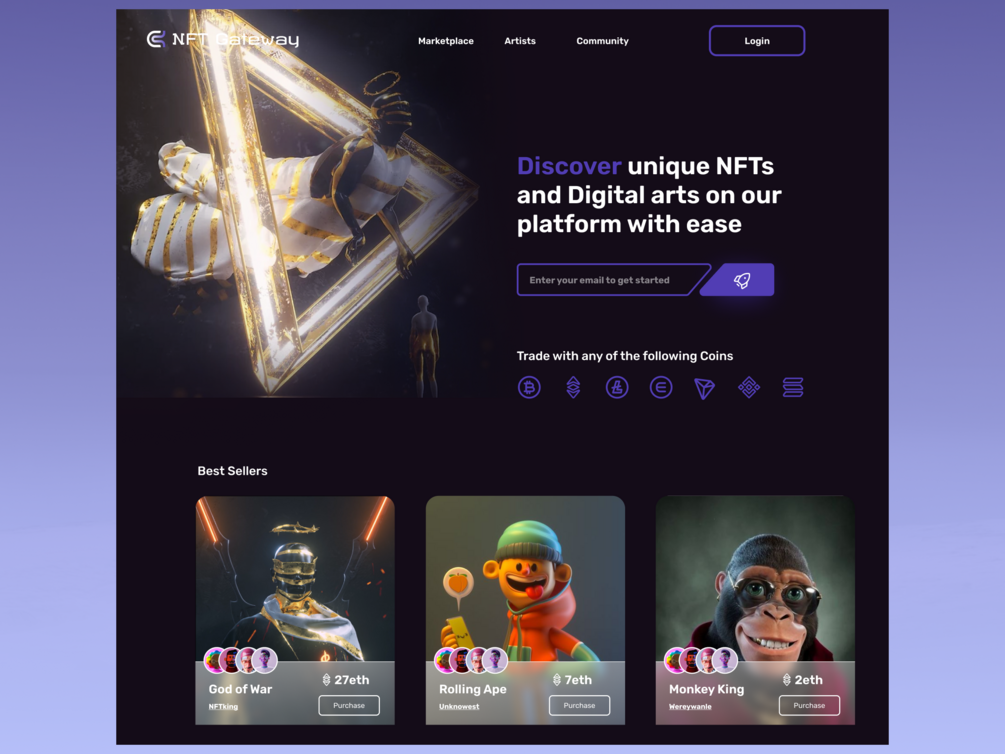Open the NFTking creator link

pyautogui.click(x=223, y=707)
